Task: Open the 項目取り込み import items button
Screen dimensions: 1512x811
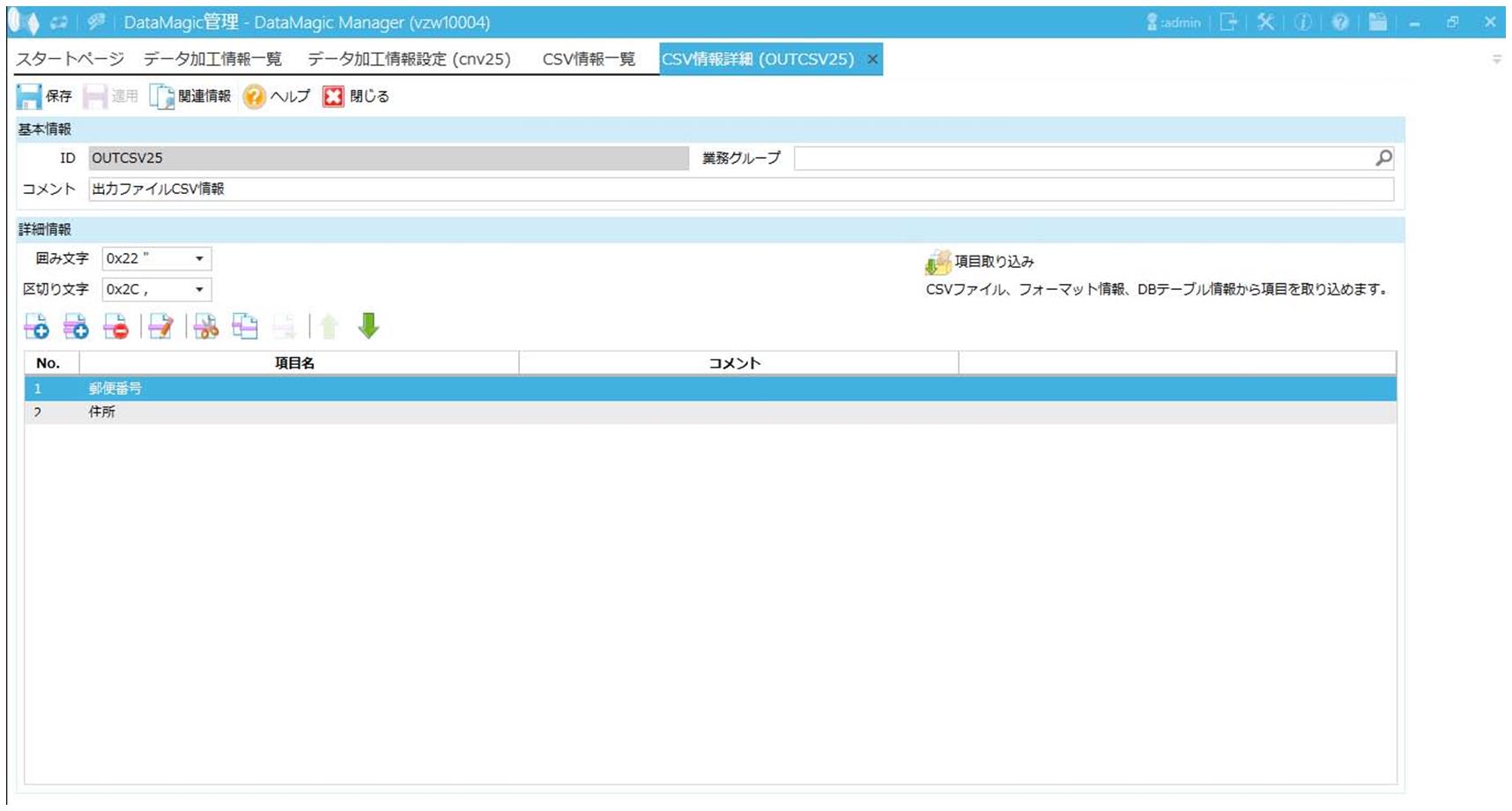Action: pyautogui.click(x=980, y=262)
